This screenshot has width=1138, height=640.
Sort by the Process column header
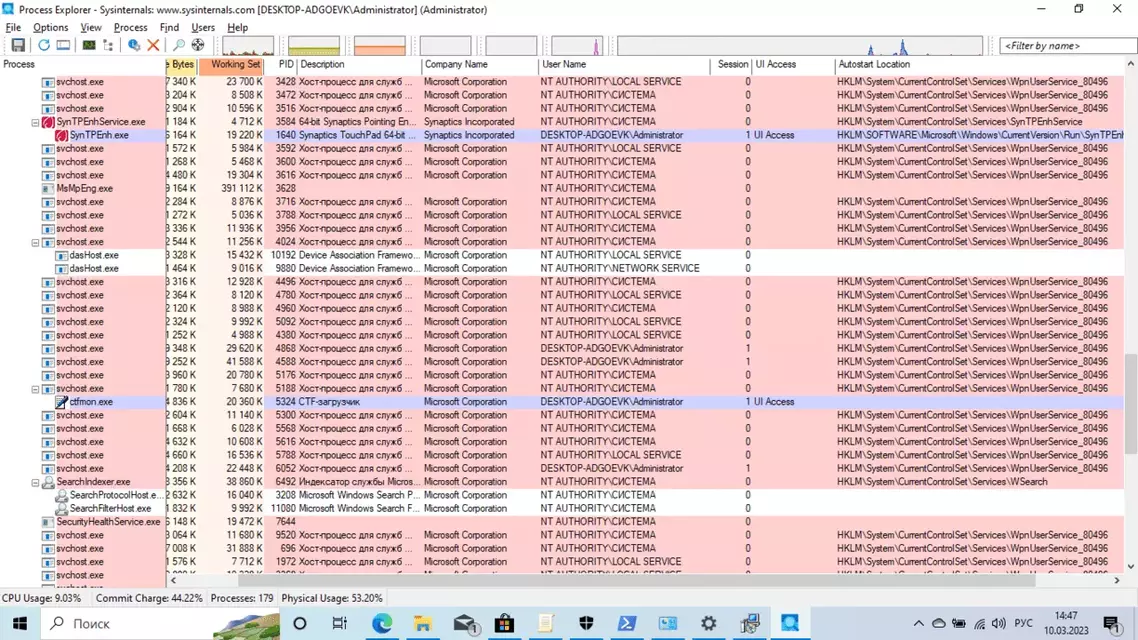(83, 65)
